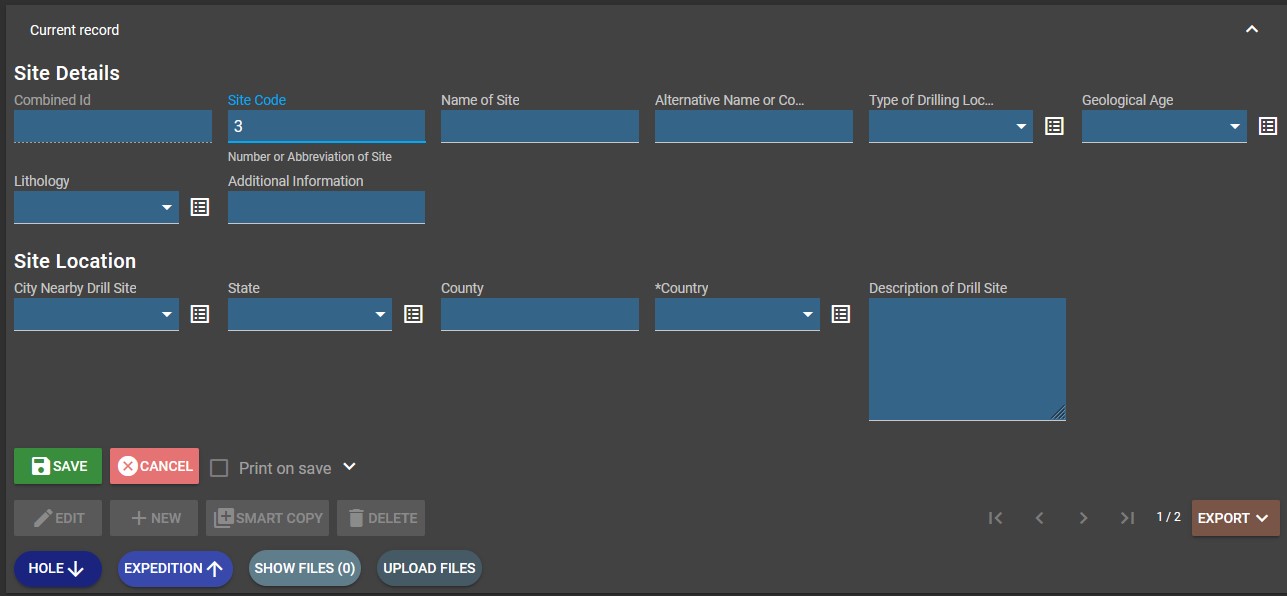The height and width of the screenshot is (596, 1287).
Task: Jump to the last record
Action: tap(1127, 518)
